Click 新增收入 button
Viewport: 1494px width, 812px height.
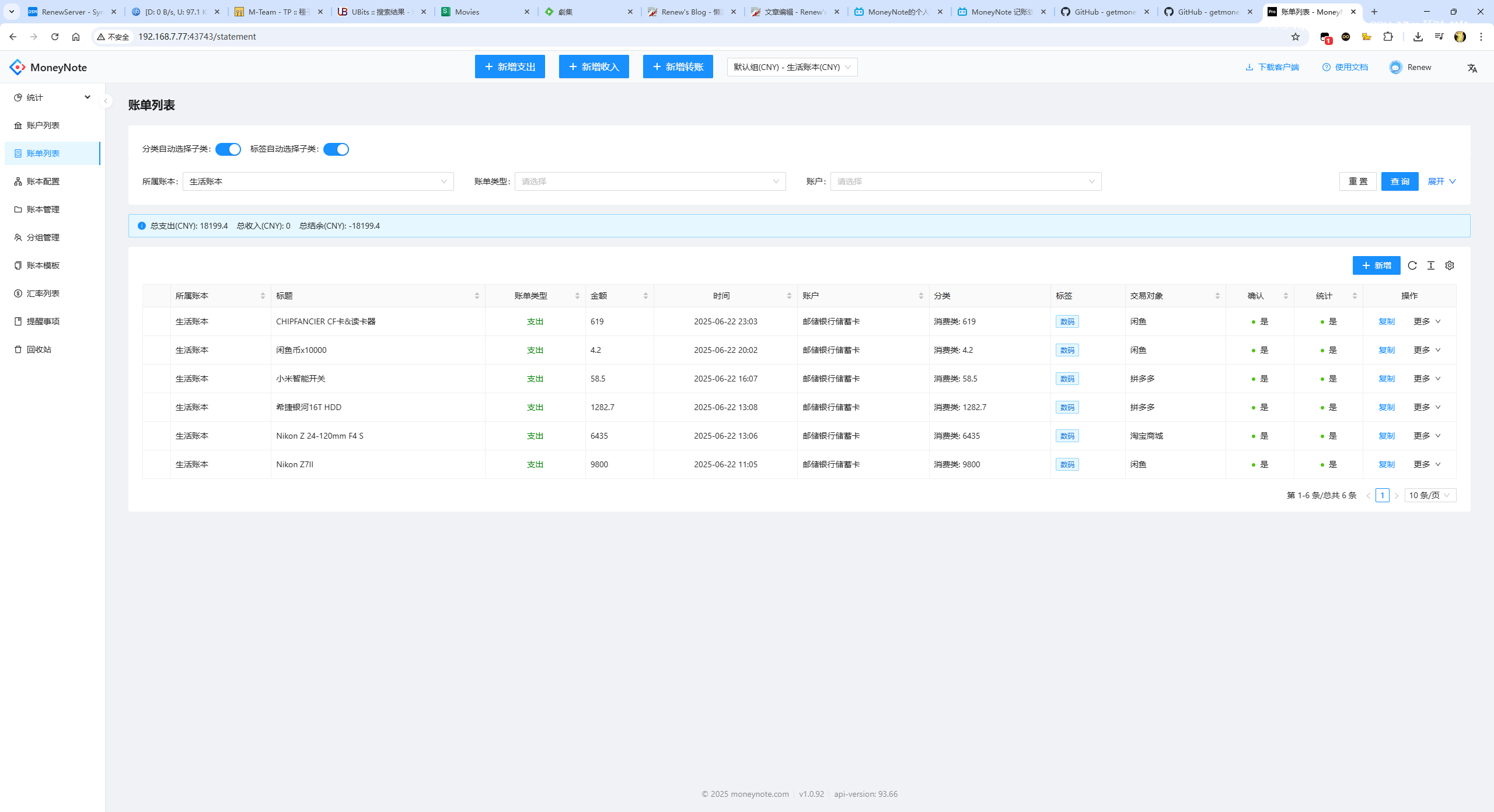(594, 67)
